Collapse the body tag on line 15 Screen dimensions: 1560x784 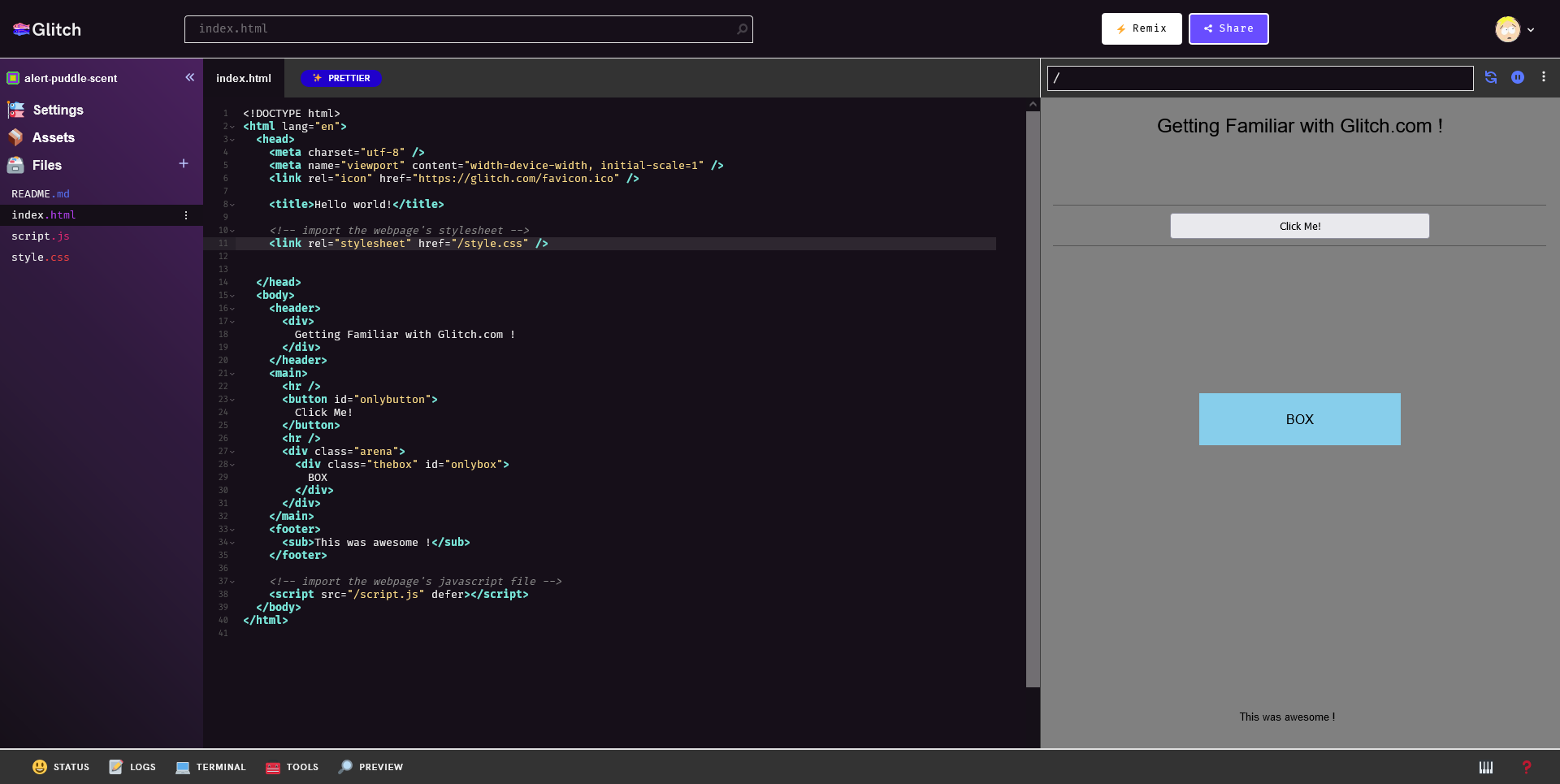click(232, 296)
